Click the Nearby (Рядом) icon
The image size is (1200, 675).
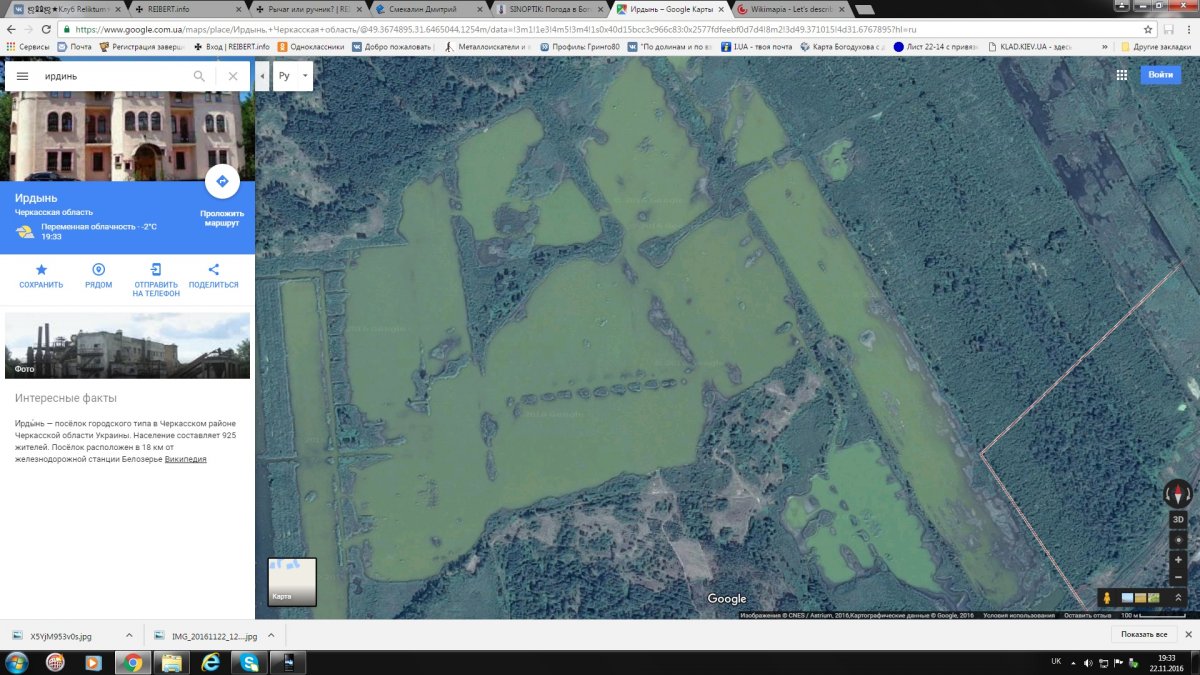pos(98,270)
